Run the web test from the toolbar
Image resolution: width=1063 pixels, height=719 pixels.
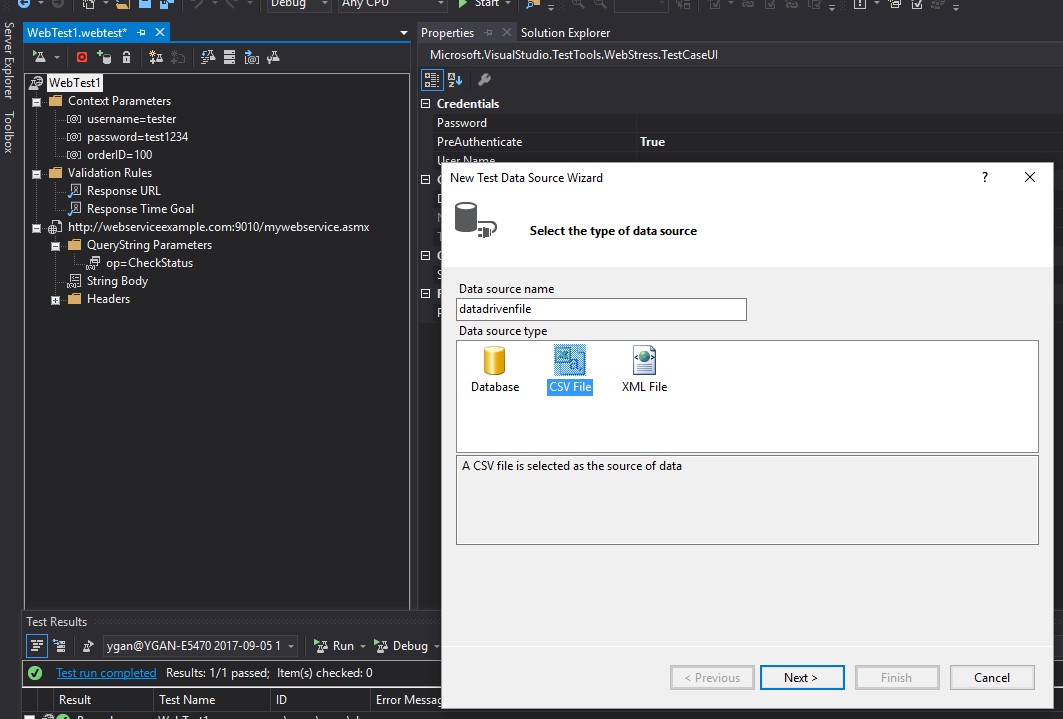click(x=40, y=57)
